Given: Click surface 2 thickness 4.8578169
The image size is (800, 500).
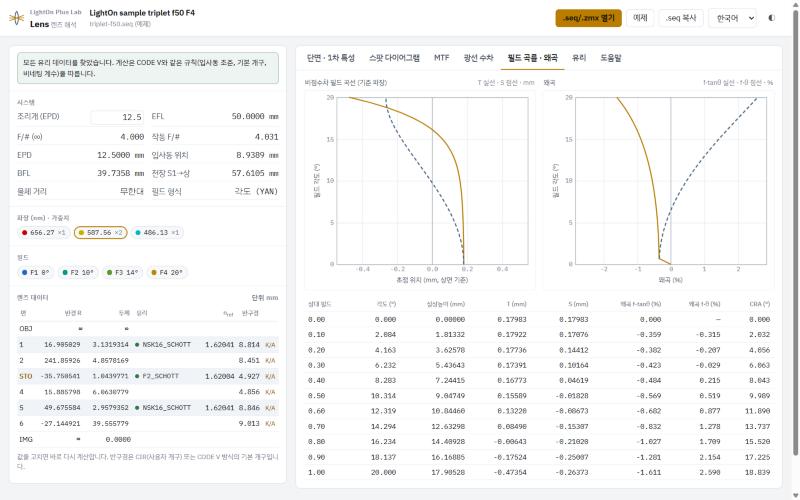Looking at the screenshot, I should (110, 361).
